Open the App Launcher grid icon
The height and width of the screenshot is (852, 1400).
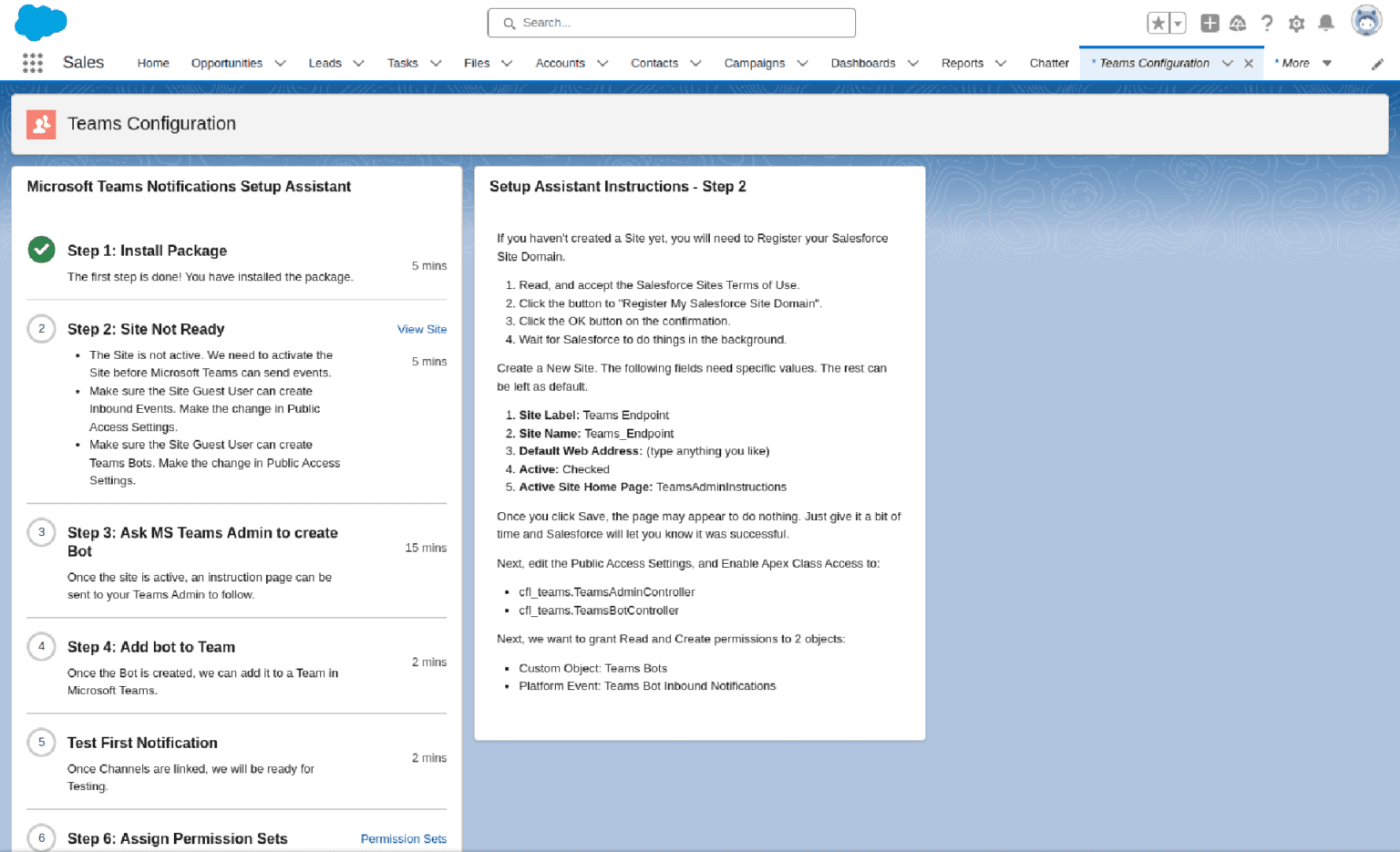[x=33, y=63]
